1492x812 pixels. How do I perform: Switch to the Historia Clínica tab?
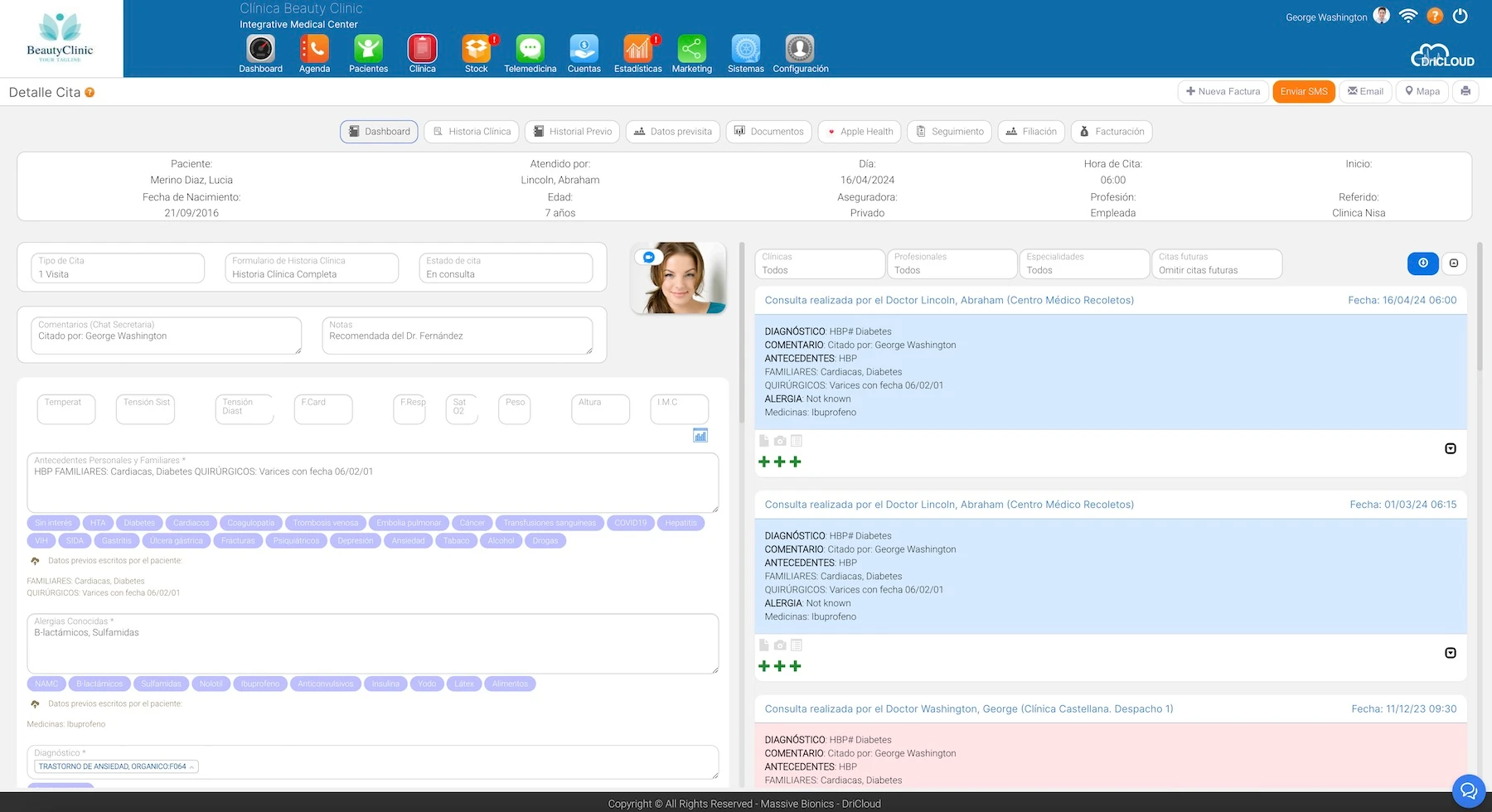pyautogui.click(x=472, y=132)
